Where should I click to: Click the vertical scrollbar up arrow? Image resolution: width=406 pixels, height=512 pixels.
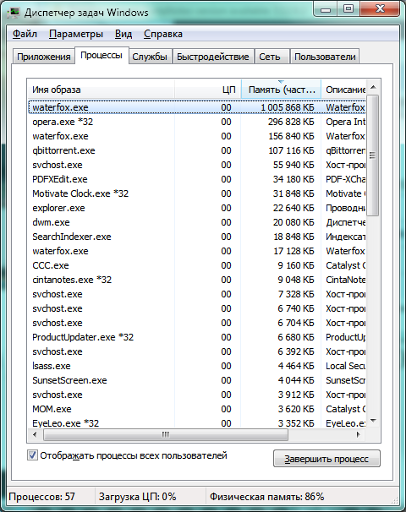point(373,87)
